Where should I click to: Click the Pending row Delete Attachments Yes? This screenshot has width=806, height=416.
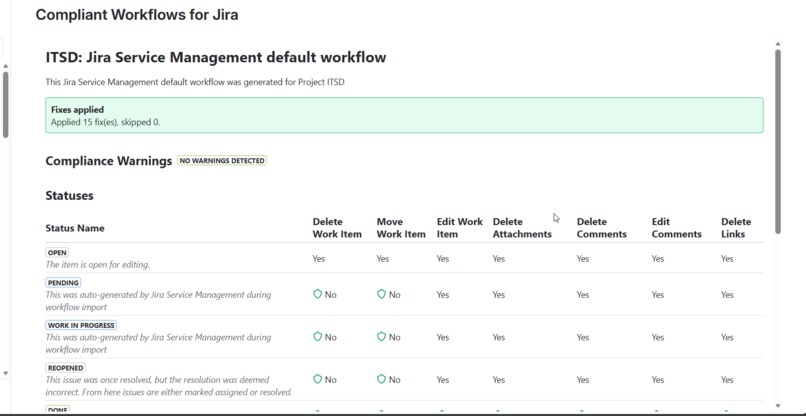click(x=499, y=295)
